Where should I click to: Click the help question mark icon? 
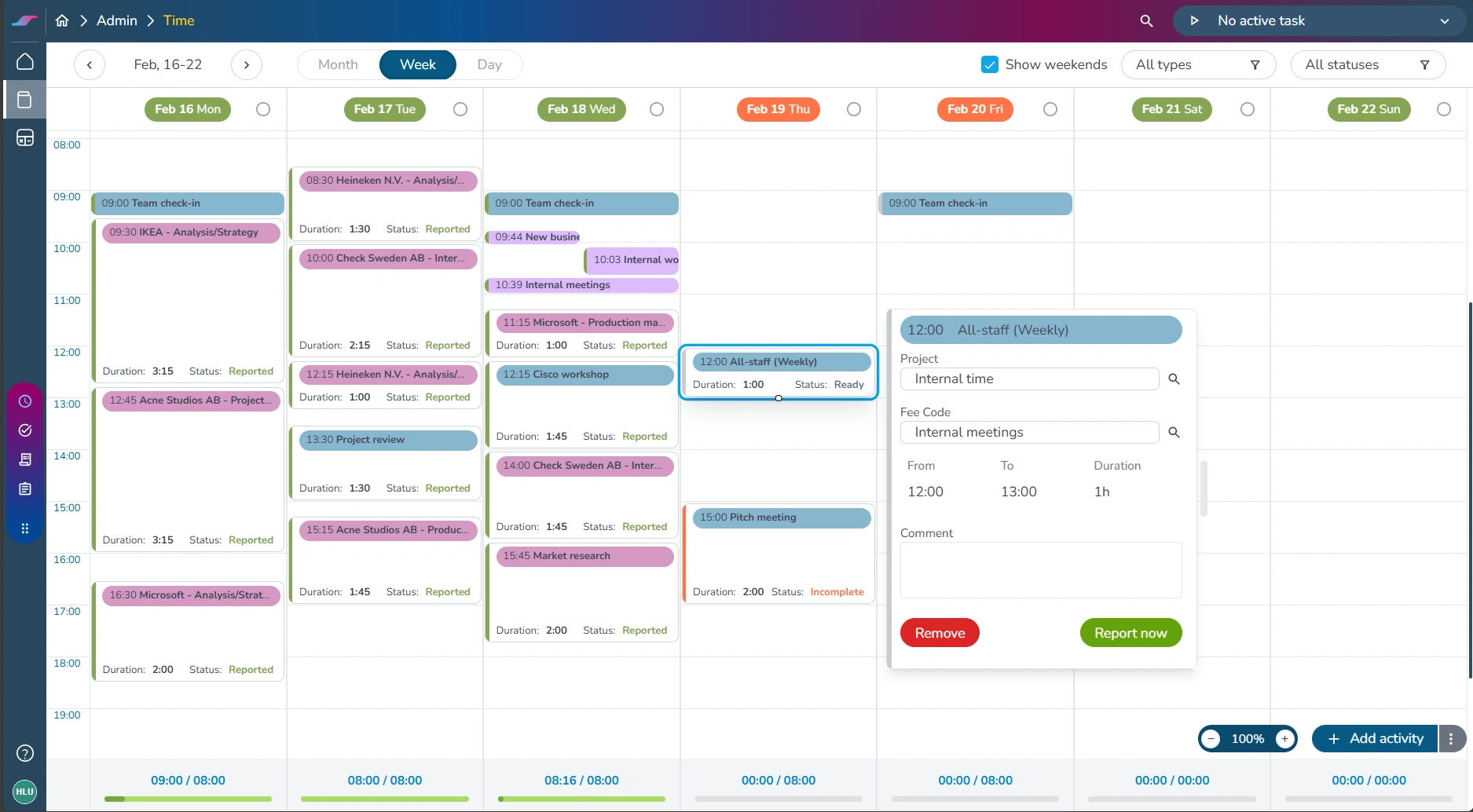25,753
